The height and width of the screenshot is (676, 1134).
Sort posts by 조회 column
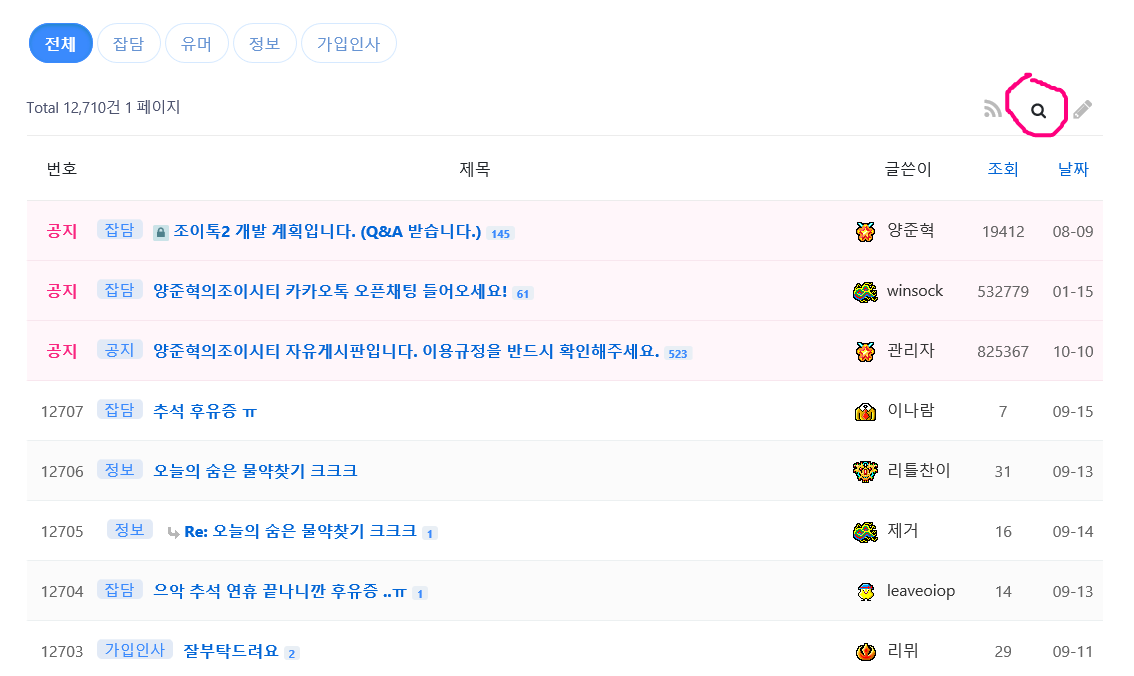coord(1002,169)
